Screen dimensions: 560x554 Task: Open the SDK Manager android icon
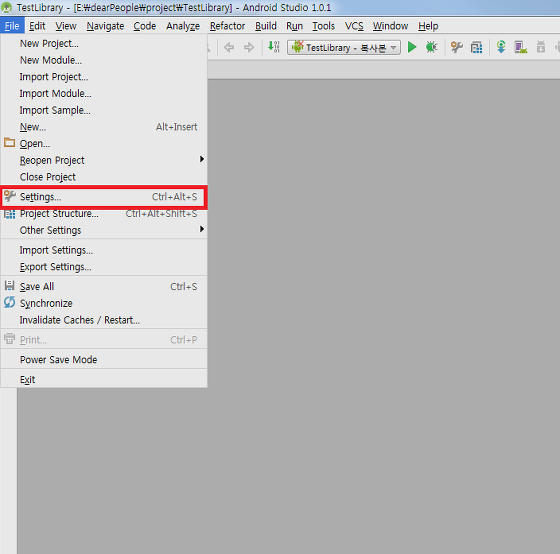541,47
